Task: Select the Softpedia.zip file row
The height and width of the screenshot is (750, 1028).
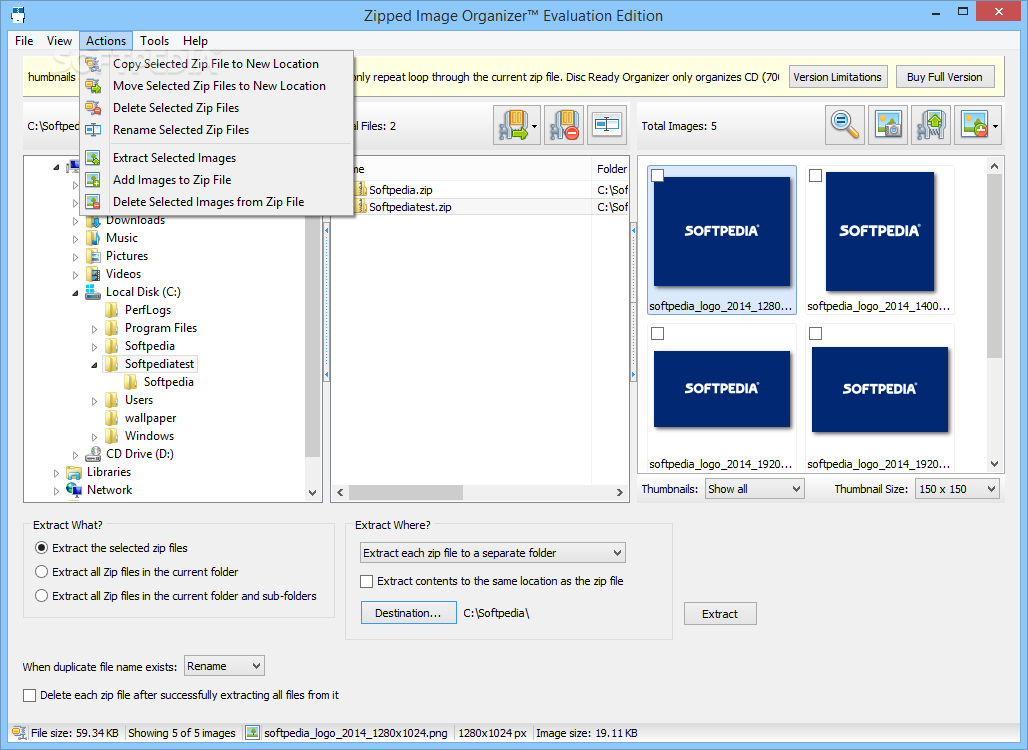Action: [x=479, y=190]
